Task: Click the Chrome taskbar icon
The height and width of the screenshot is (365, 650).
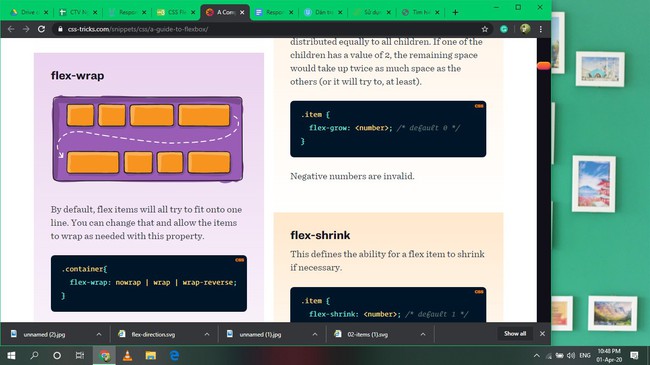Action: pos(104,355)
